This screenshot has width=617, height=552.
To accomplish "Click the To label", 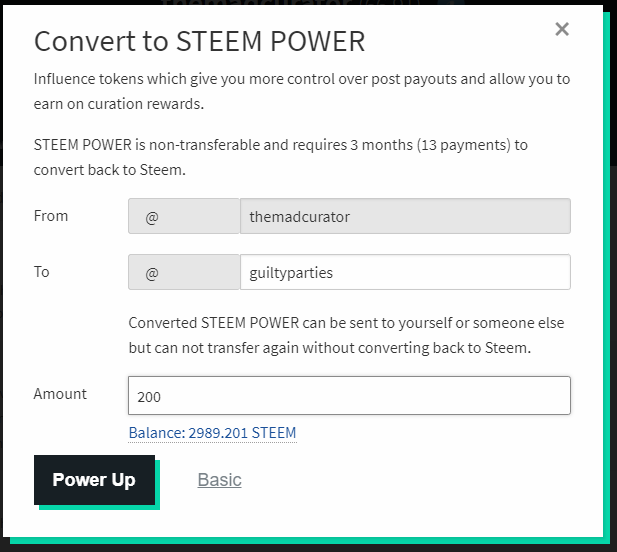I will click(42, 271).
